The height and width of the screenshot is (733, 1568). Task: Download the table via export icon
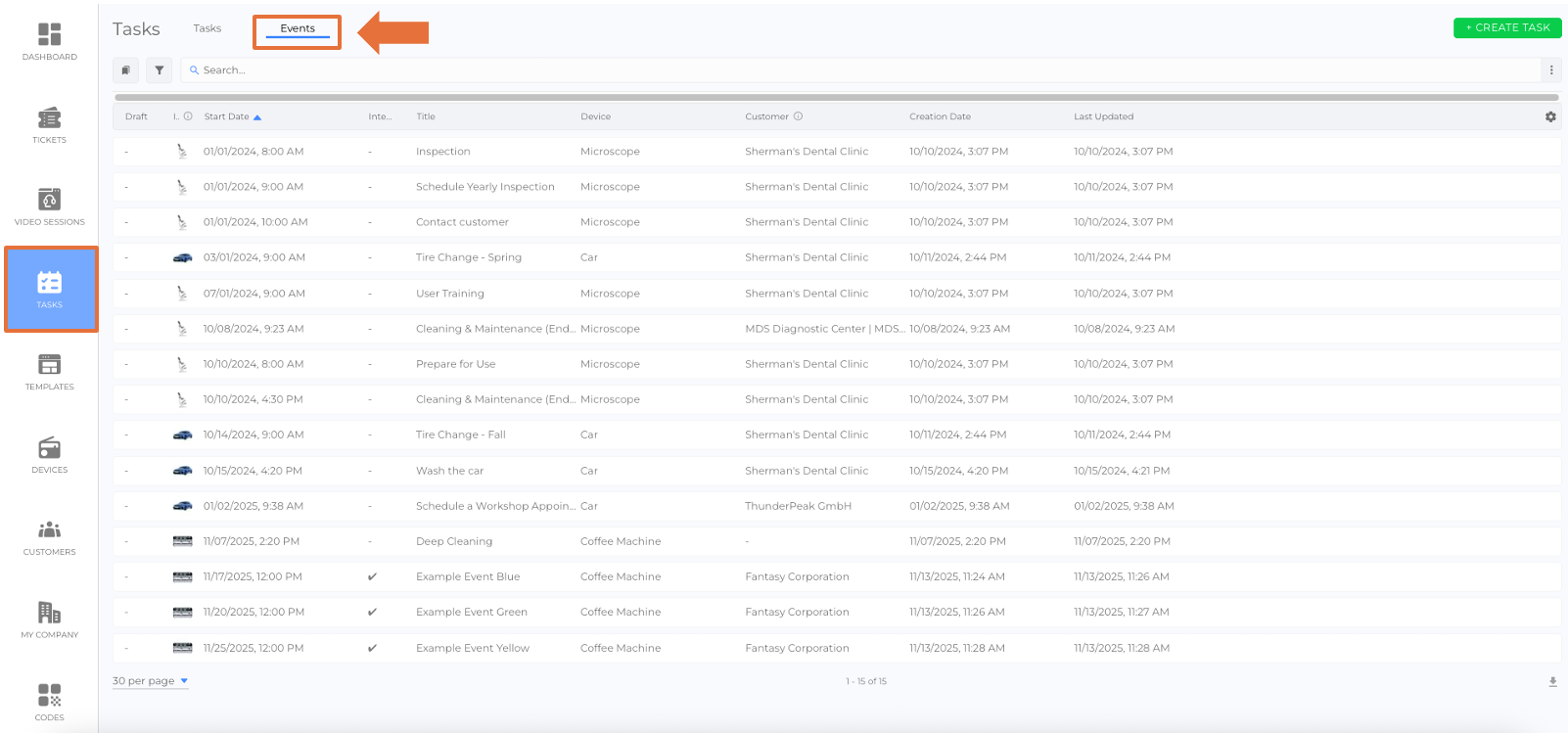[1552, 682]
